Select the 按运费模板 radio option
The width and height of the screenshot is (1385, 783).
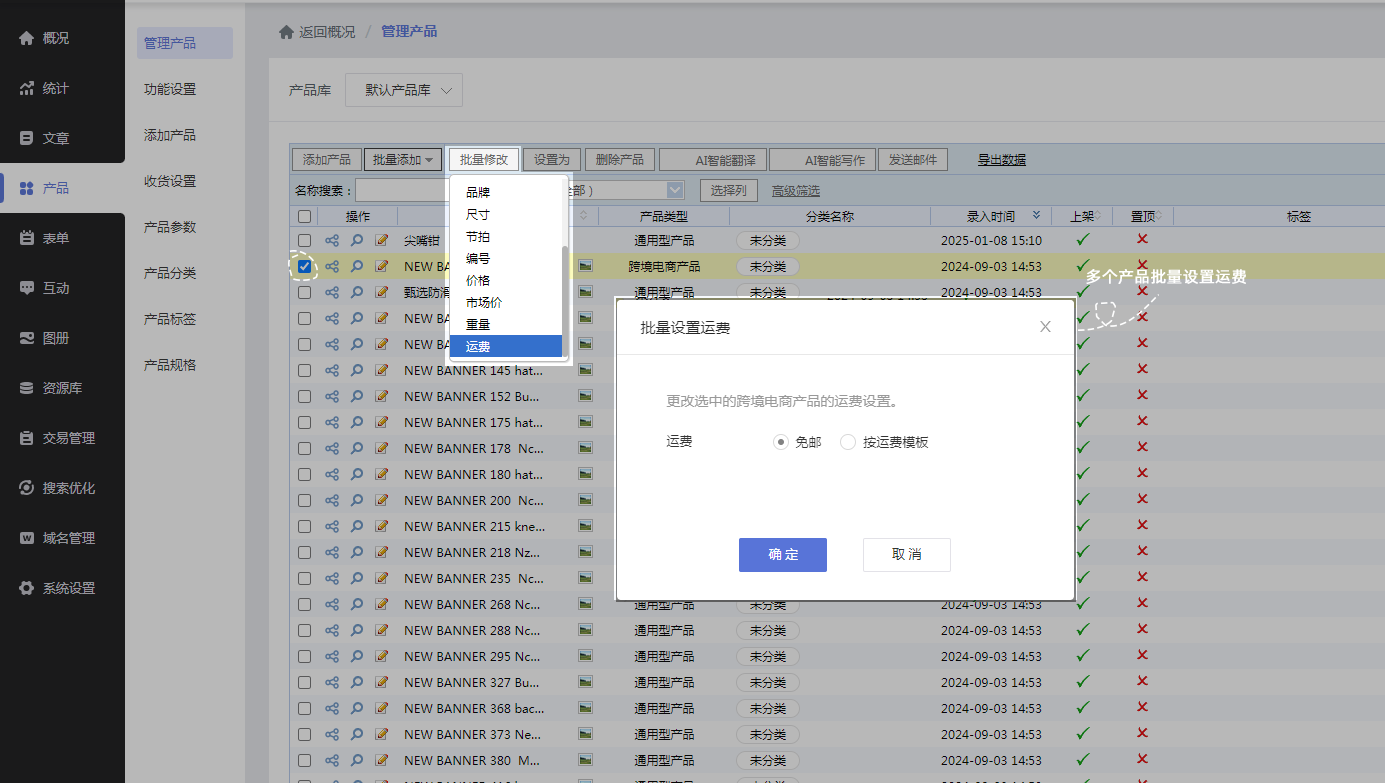click(x=848, y=442)
